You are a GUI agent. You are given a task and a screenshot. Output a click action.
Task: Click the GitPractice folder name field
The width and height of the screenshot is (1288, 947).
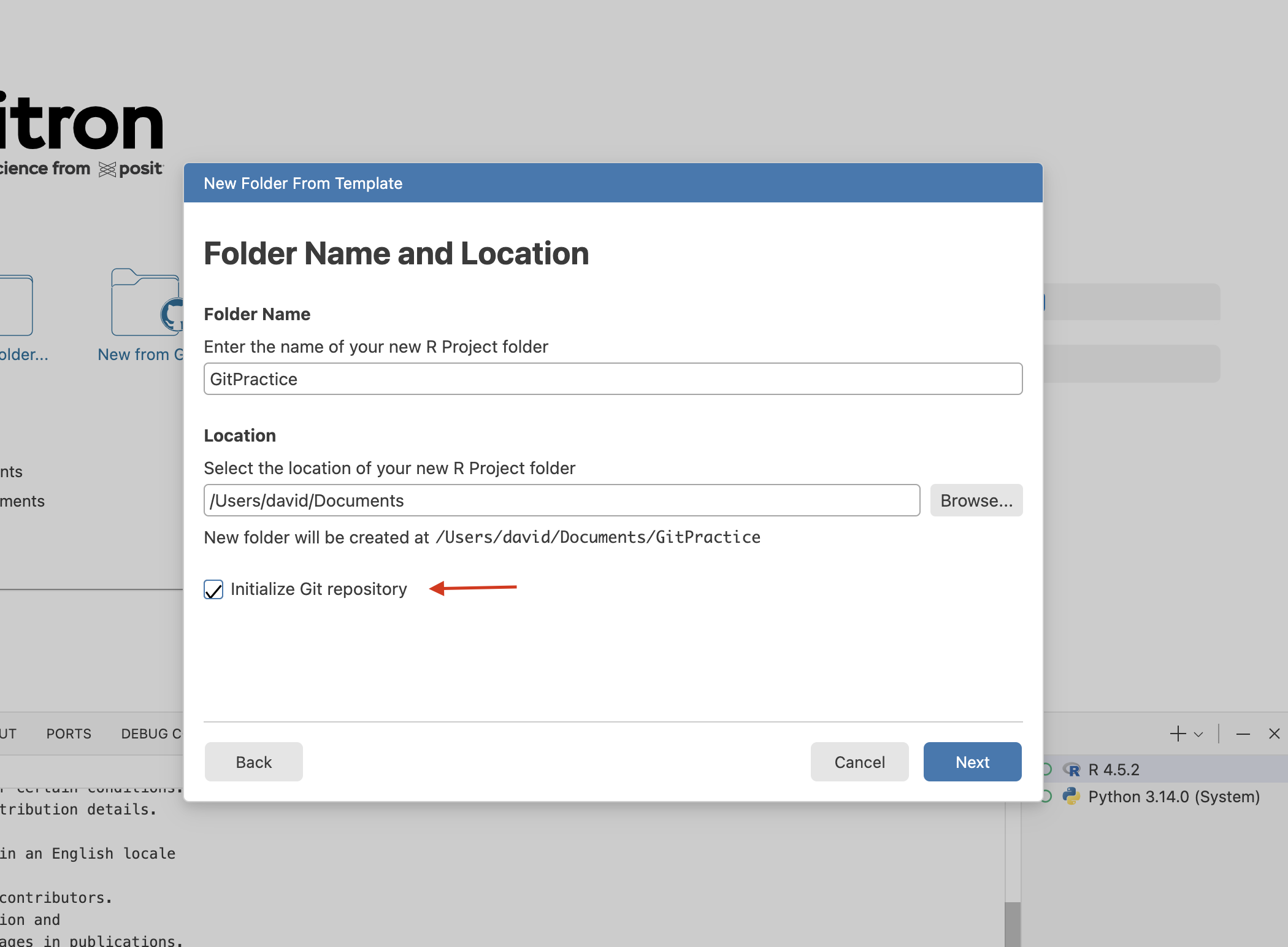tap(612, 379)
